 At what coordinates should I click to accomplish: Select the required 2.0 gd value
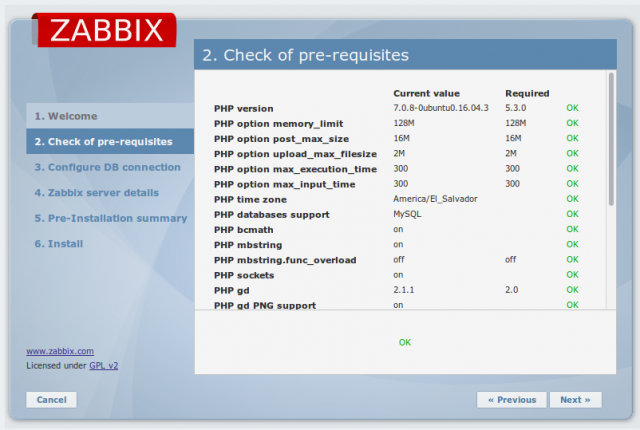click(511, 290)
